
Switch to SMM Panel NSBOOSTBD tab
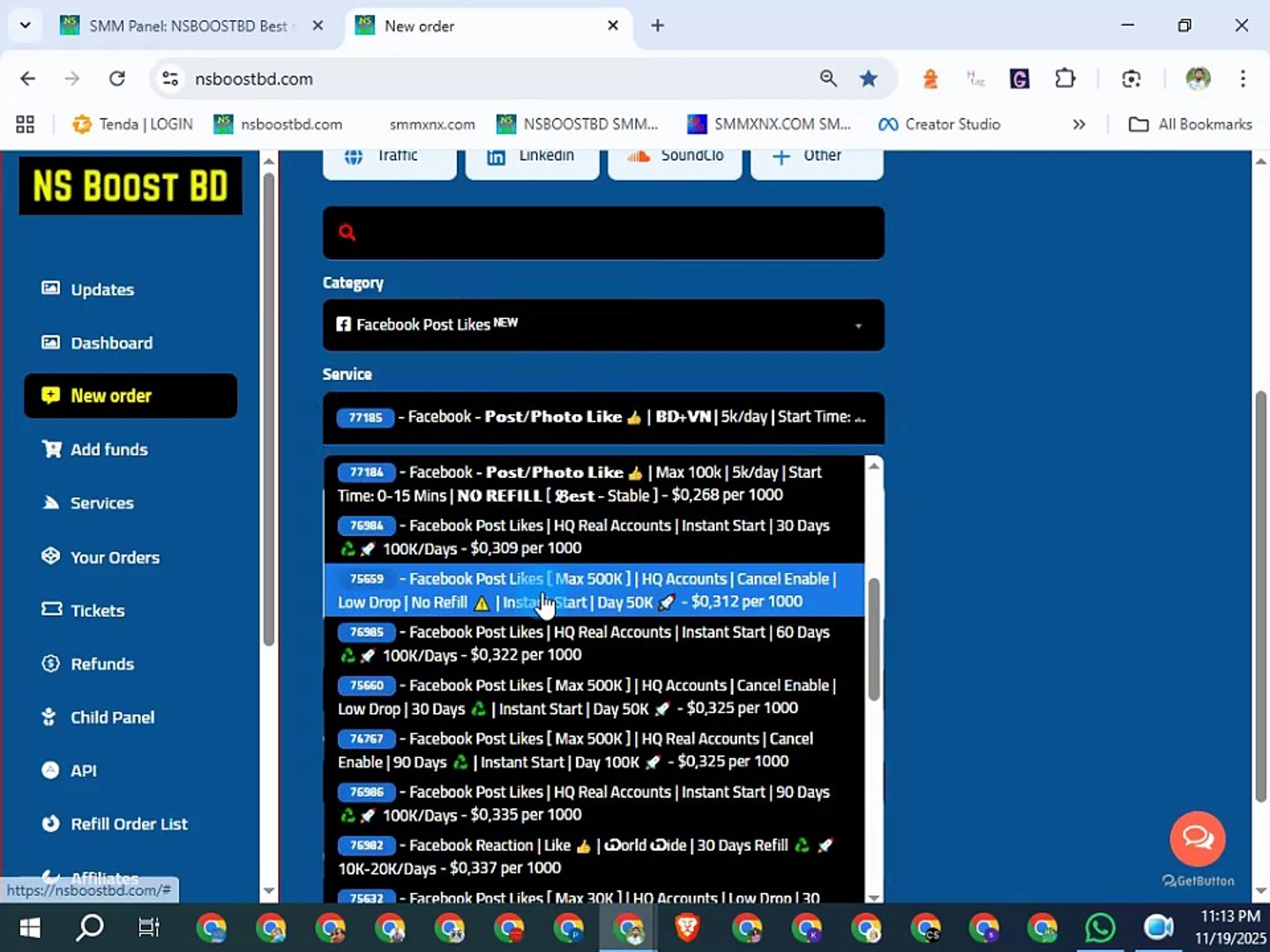pyautogui.click(x=192, y=26)
